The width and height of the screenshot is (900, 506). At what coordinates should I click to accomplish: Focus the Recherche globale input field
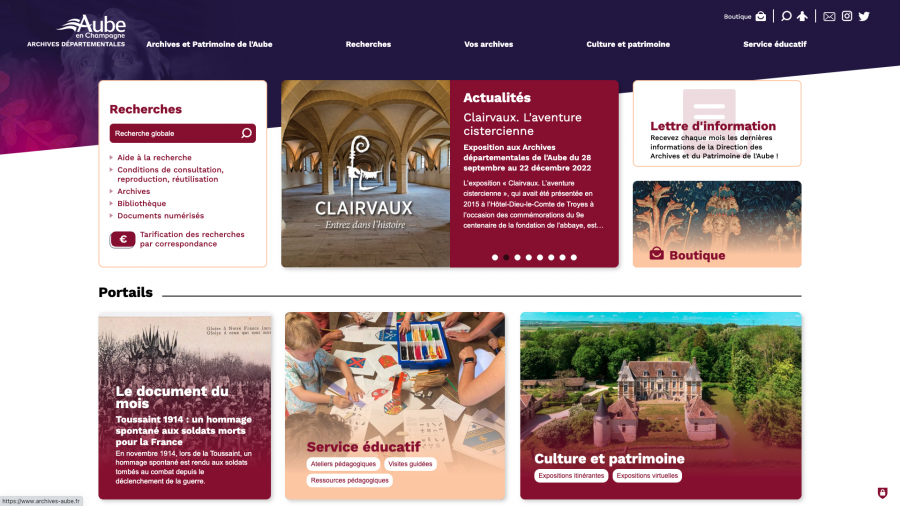[175, 133]
